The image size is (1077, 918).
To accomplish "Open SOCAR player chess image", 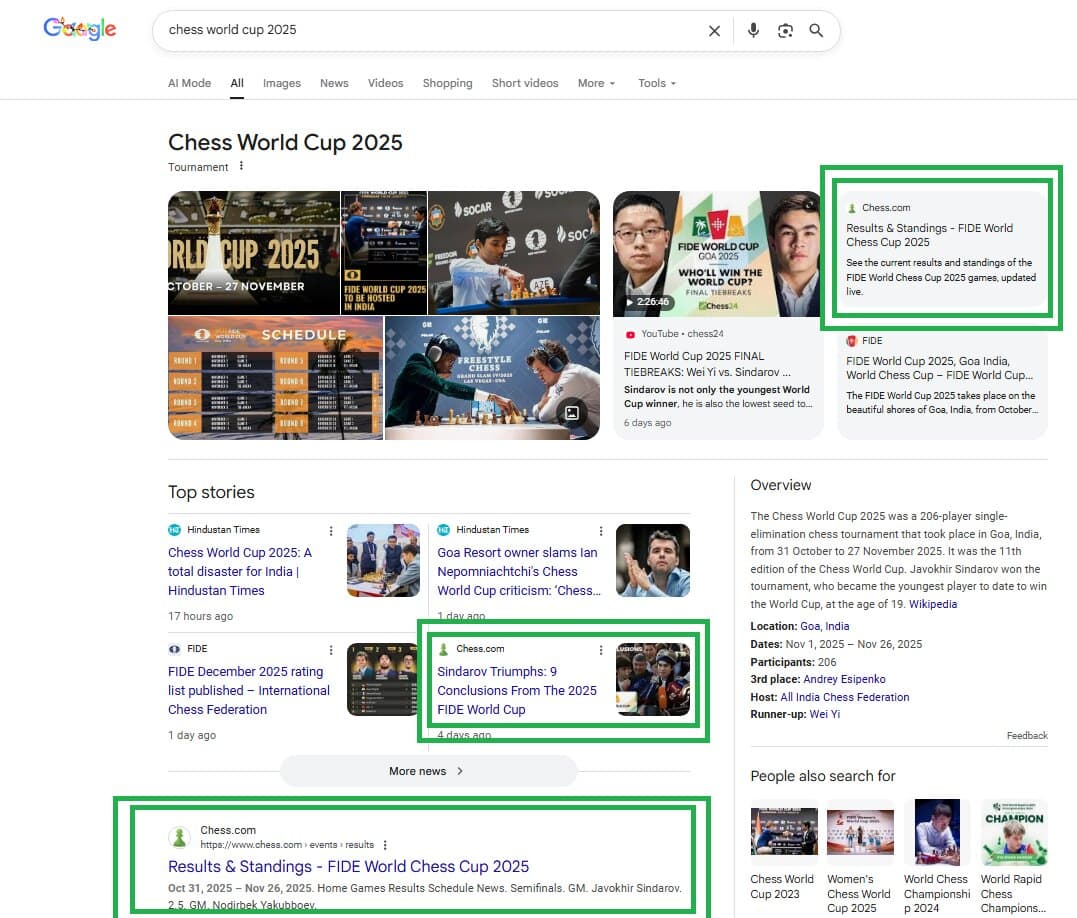I will pyautogui.click(x=514, y=253).
